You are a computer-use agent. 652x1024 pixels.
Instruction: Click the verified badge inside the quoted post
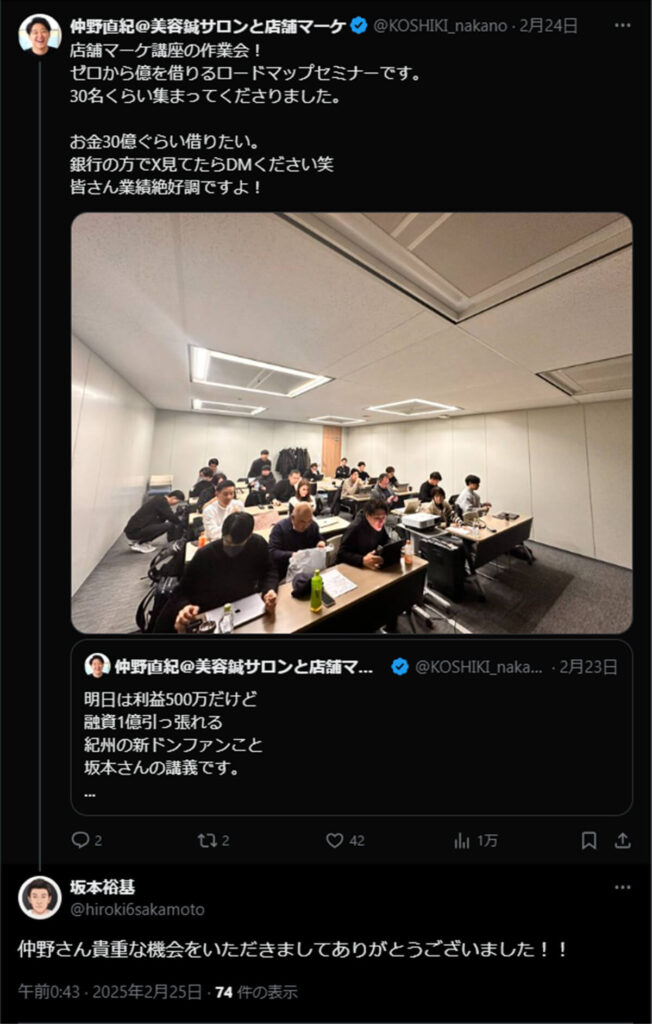point(399,667)
